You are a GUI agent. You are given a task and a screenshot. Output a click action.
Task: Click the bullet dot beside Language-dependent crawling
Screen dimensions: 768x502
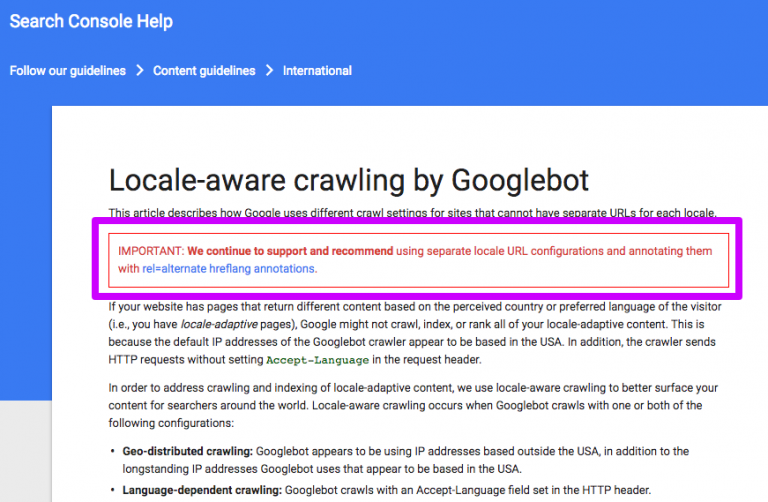pos(111,490)
